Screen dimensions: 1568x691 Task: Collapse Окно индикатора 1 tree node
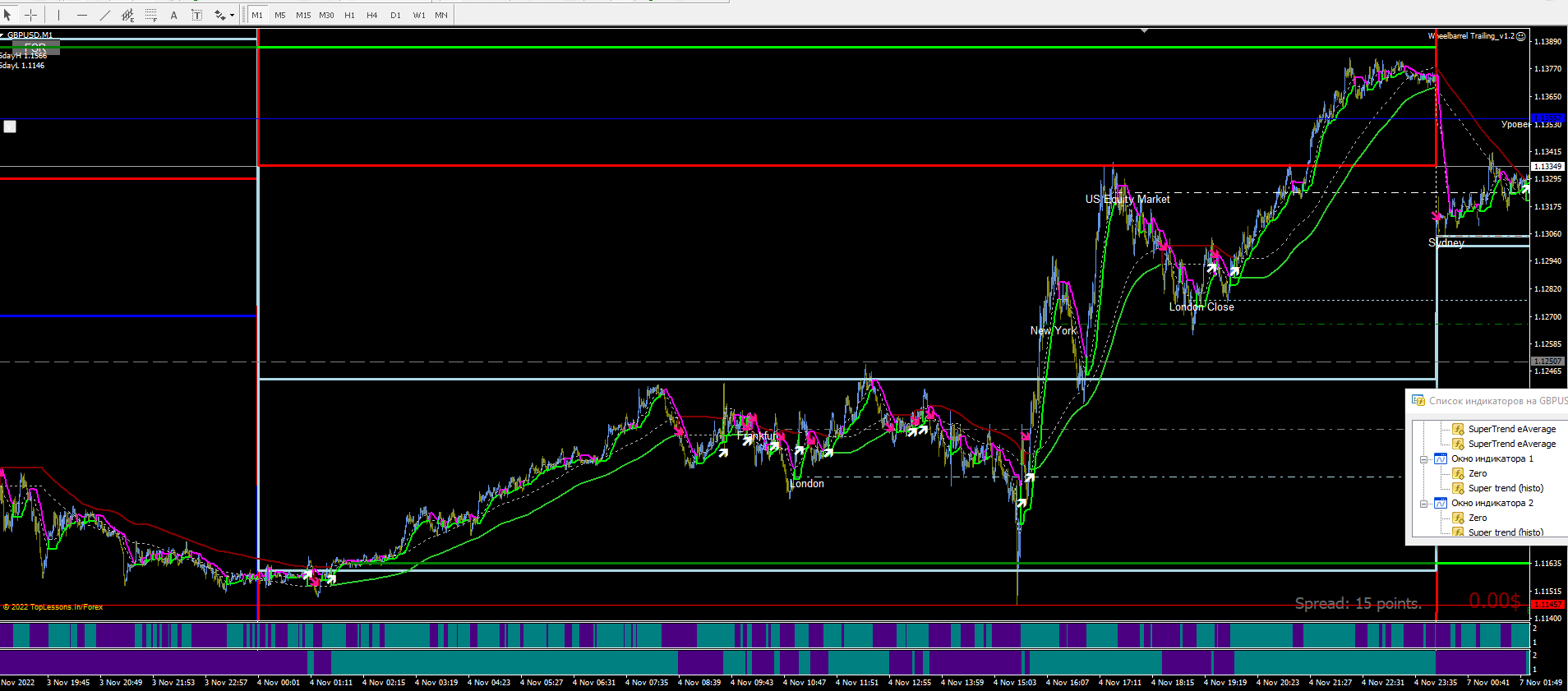pos(1423,459)
